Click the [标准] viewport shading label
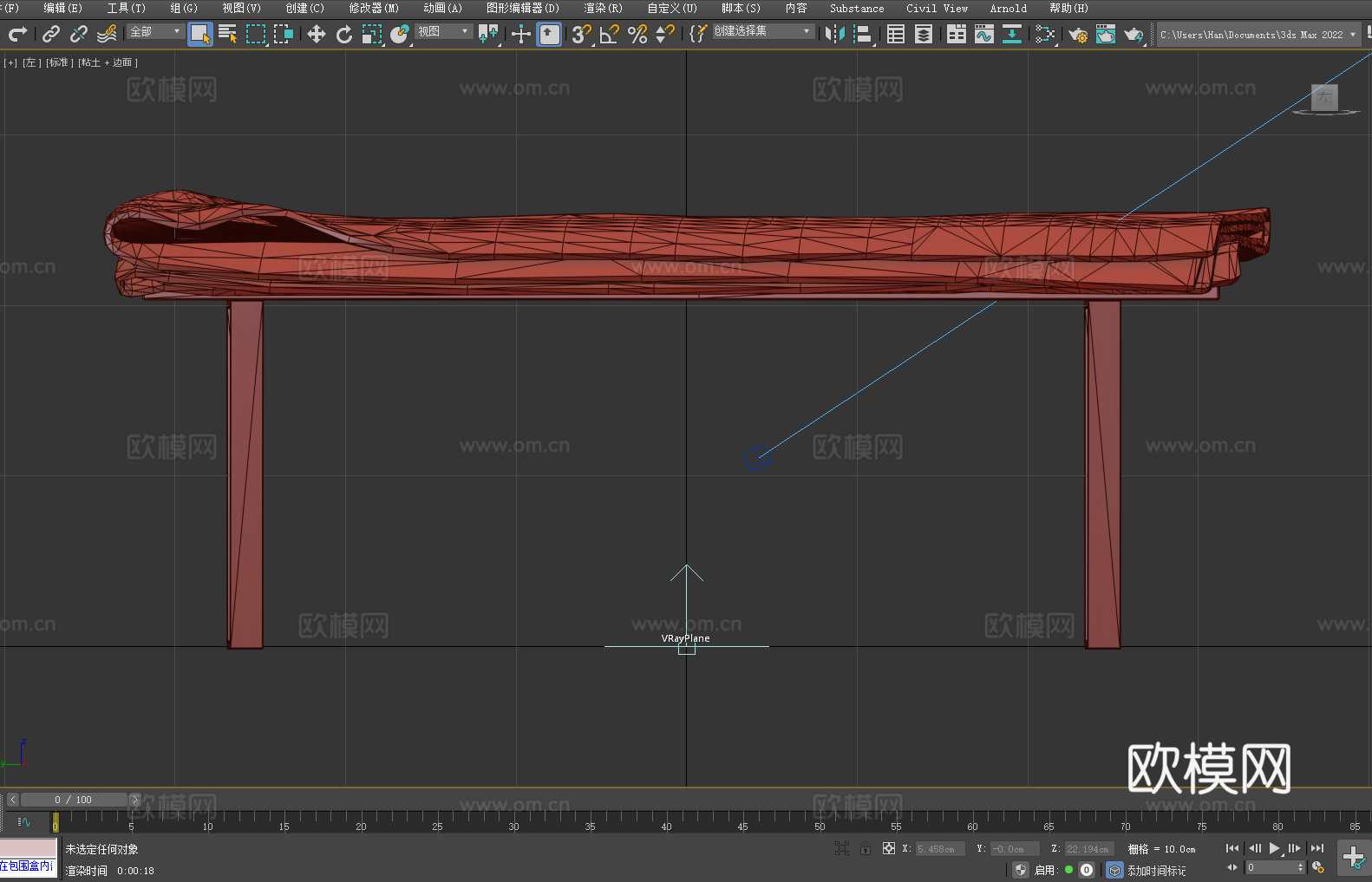Viewport: 1372px width, 882px height. pos(59,62)
